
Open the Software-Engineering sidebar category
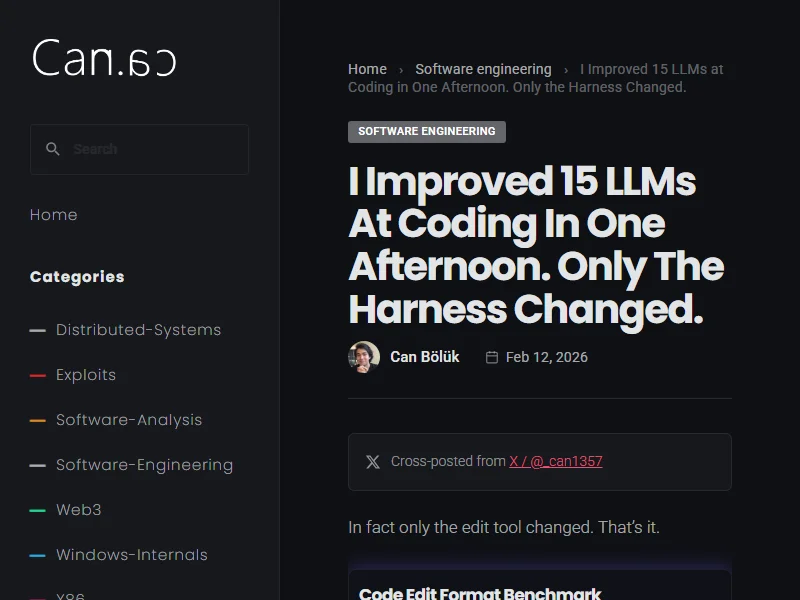point(144,465)
